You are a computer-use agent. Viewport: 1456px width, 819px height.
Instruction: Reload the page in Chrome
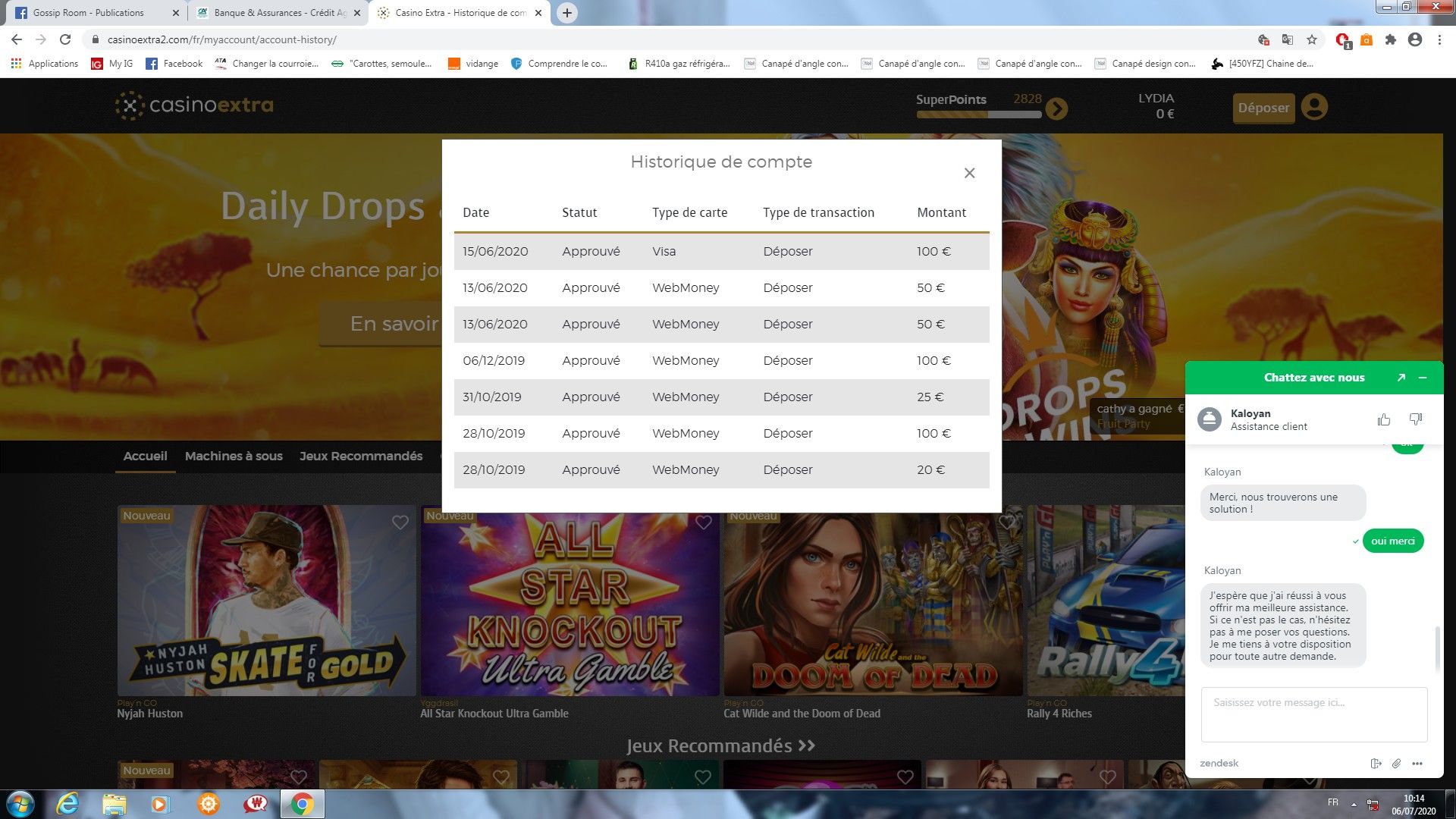tap(65, 39)
